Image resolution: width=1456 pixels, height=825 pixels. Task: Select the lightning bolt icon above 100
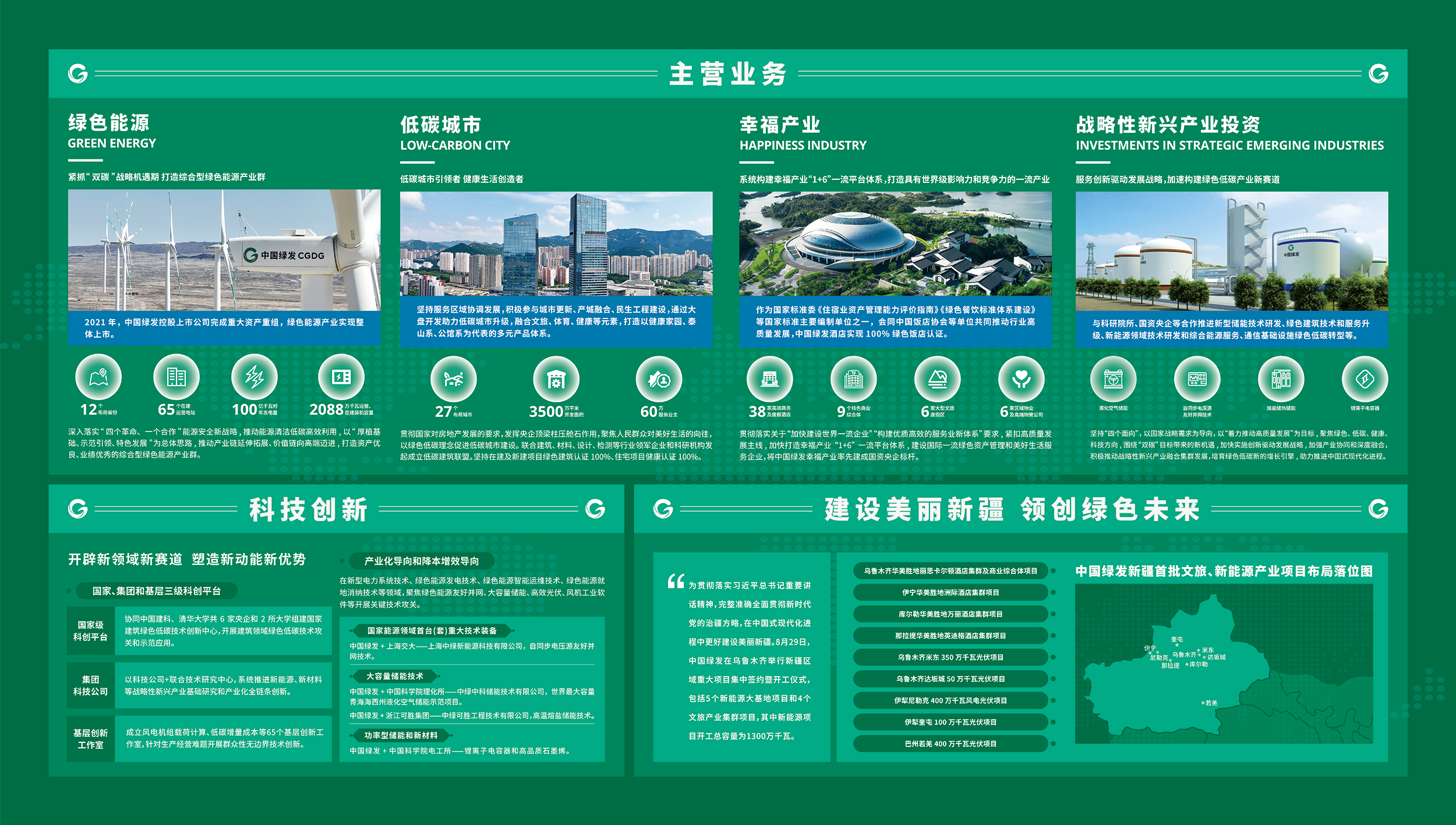pos(254,377)
